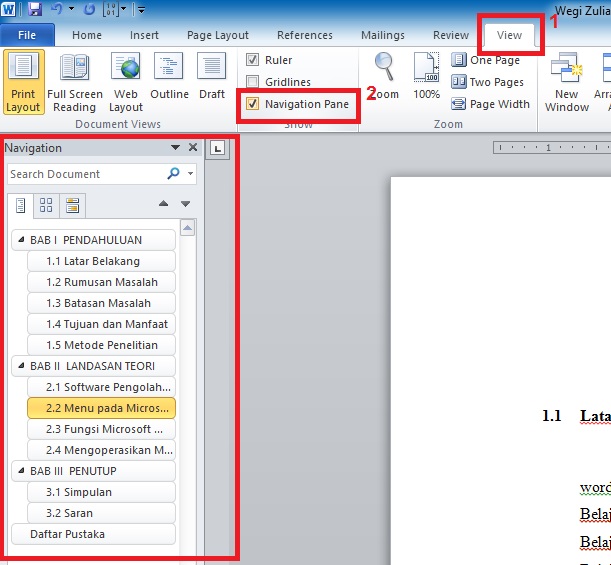Jump to BAB I PENDAHULUAN heading
The height and width of the screenshot is (565, 611).
coord(94,240)
